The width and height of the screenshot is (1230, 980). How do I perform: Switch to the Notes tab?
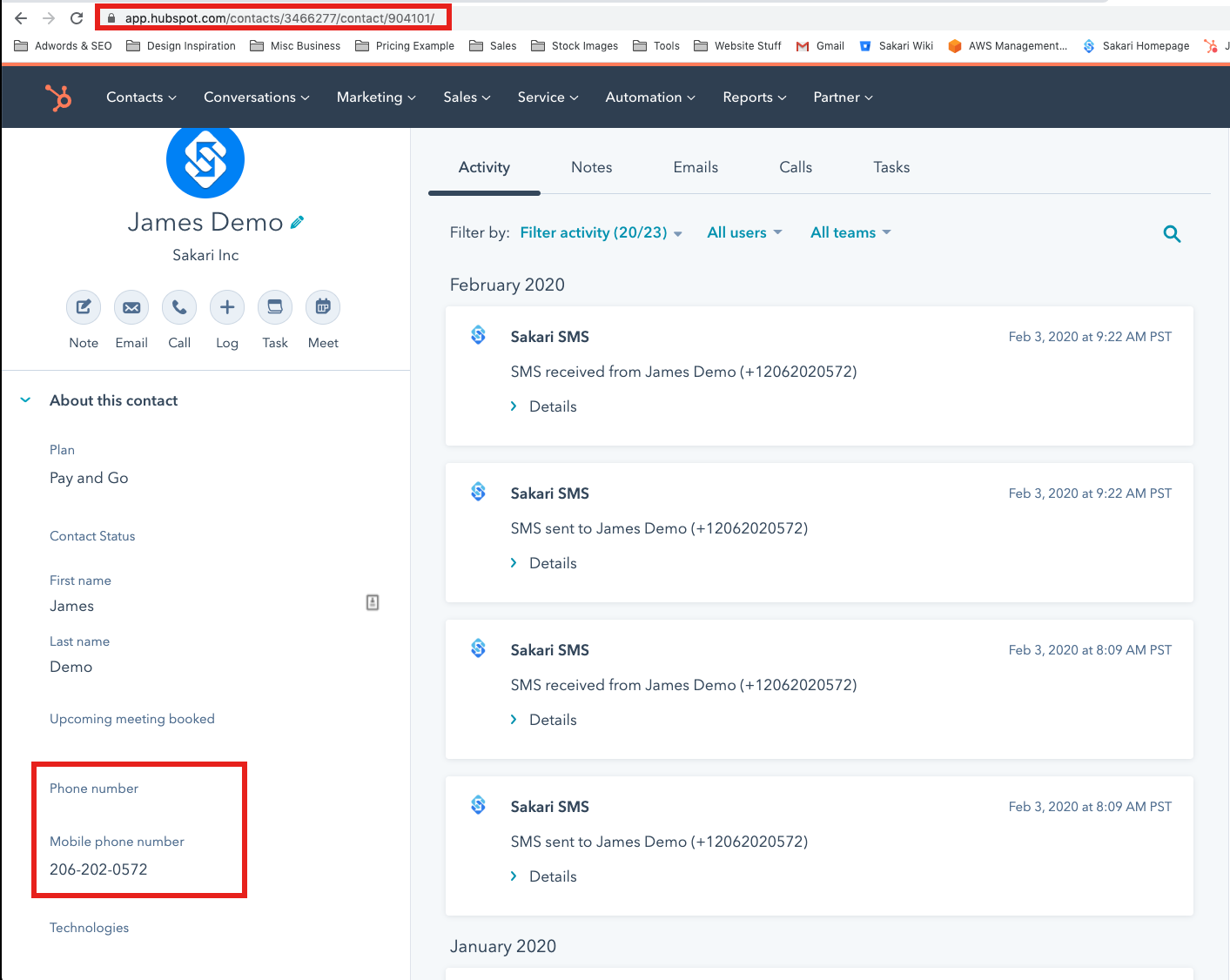(x=592, y=167)
